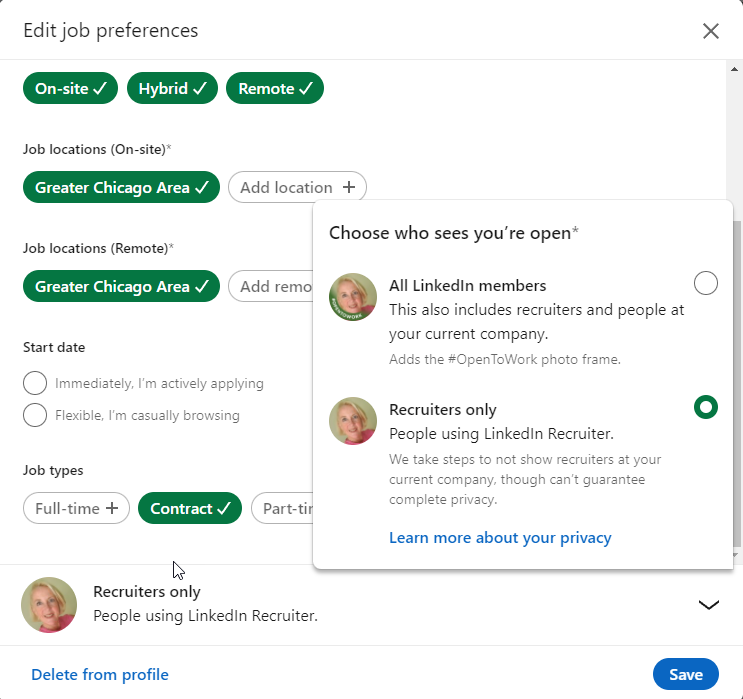Screen dimensions: 743x699
Task: Click the checkmark icon on Hybrid chip
Action: pyautogui.click(x=200, y=88)
